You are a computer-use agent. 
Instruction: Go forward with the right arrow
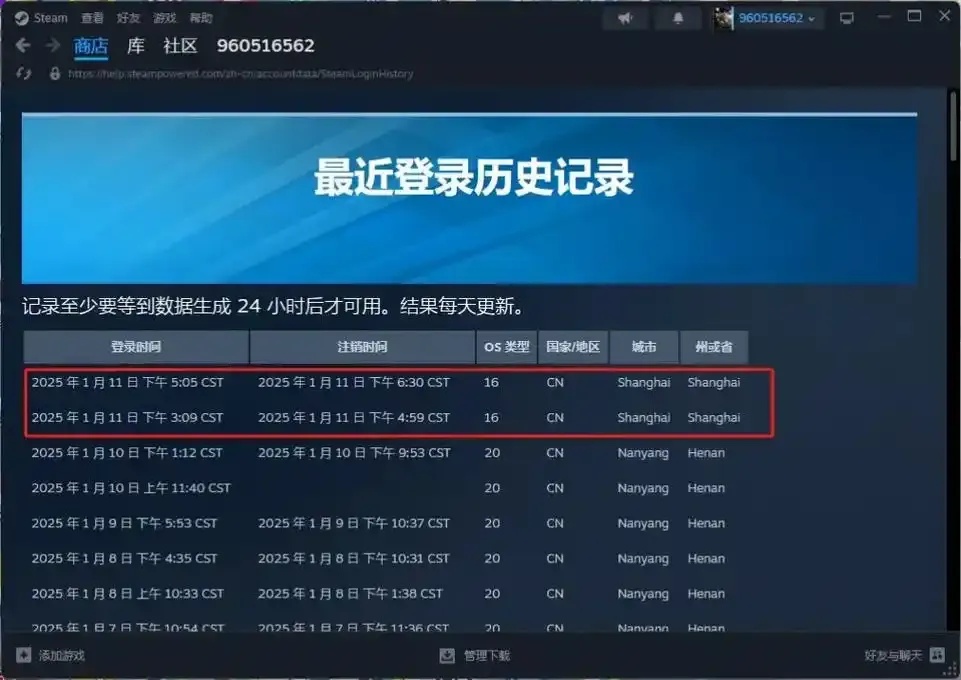[x=53, y=45]
